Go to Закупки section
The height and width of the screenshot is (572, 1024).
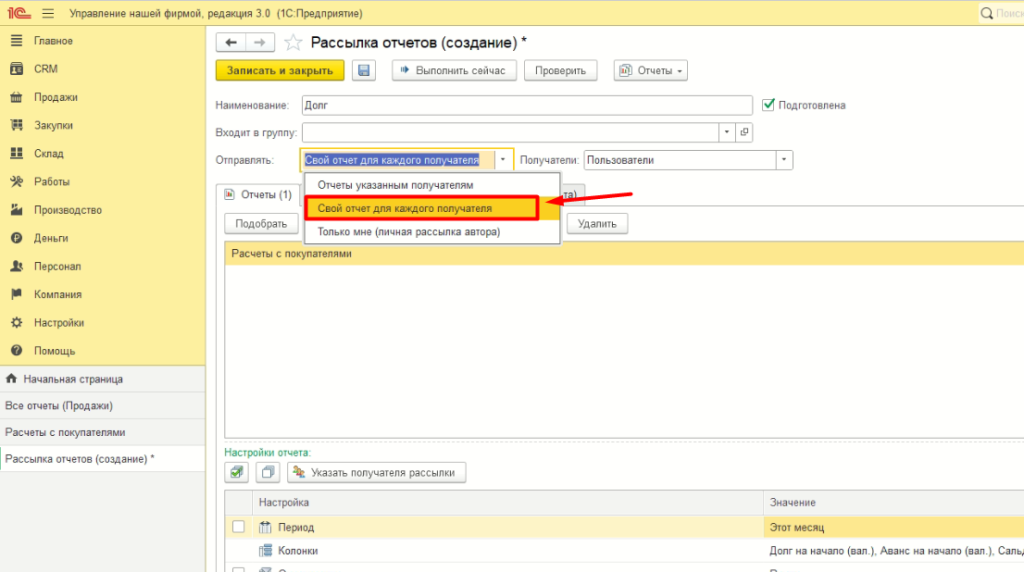tap(54, 125)
